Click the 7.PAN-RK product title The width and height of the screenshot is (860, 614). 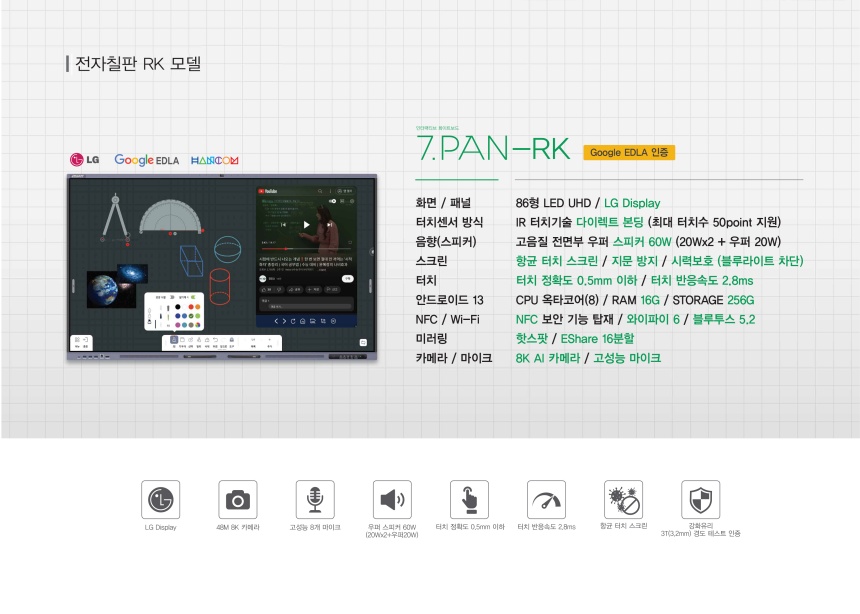tap(492, 149)
